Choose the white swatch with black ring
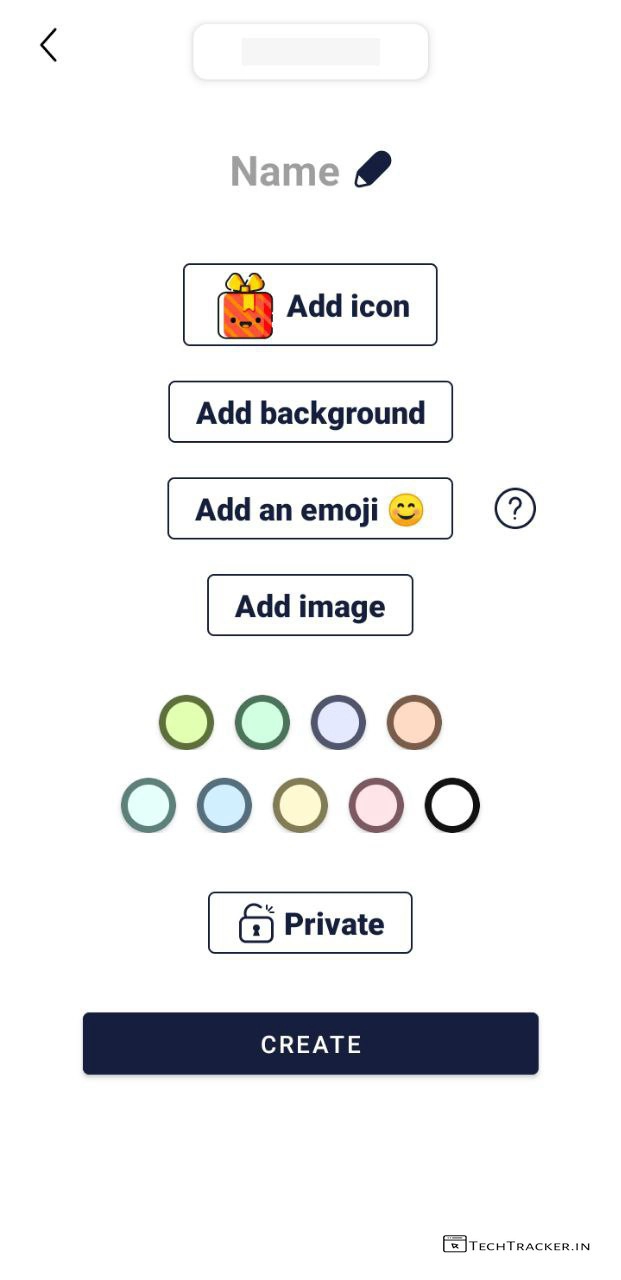 coord(452,805)
